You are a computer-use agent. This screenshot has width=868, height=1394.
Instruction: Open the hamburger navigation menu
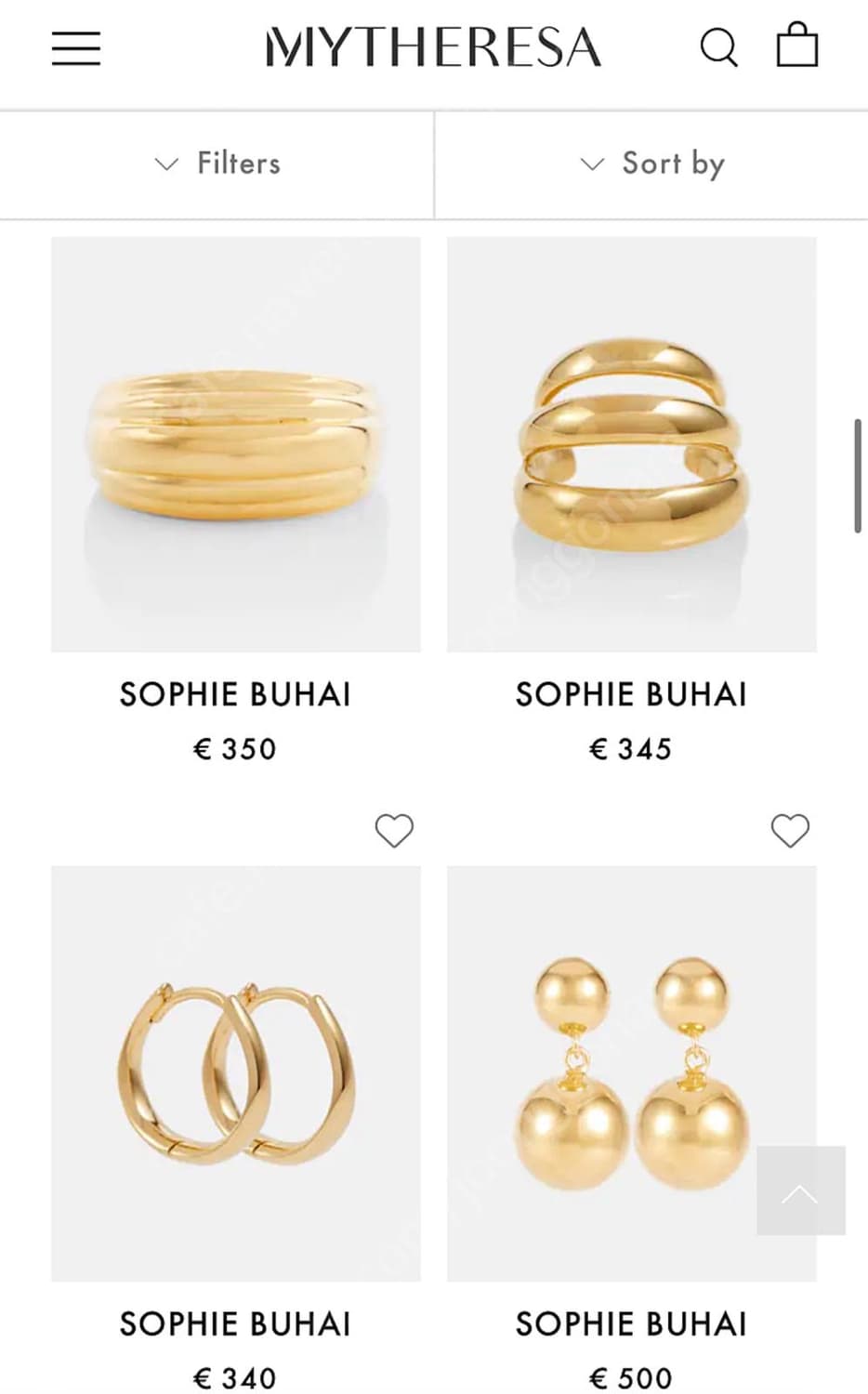pos(76,48)
